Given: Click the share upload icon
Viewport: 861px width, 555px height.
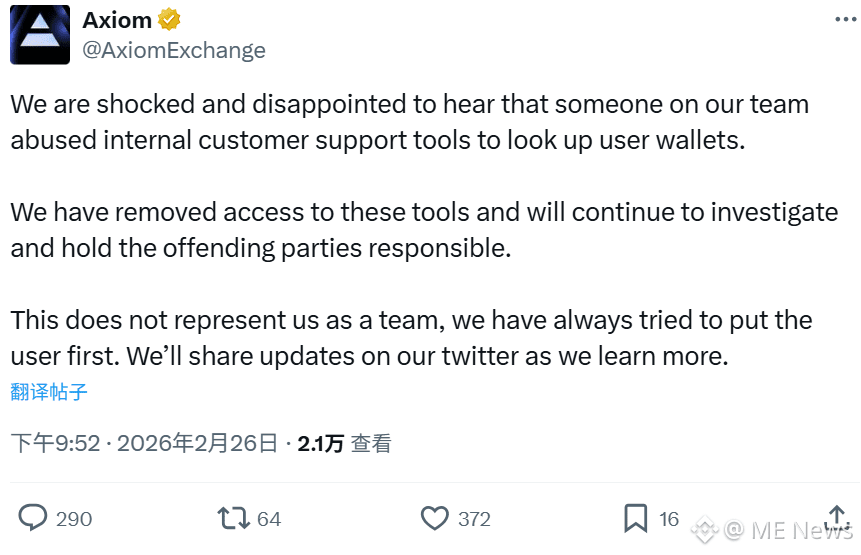Looking at the screenshot, I should pos(837,517).
